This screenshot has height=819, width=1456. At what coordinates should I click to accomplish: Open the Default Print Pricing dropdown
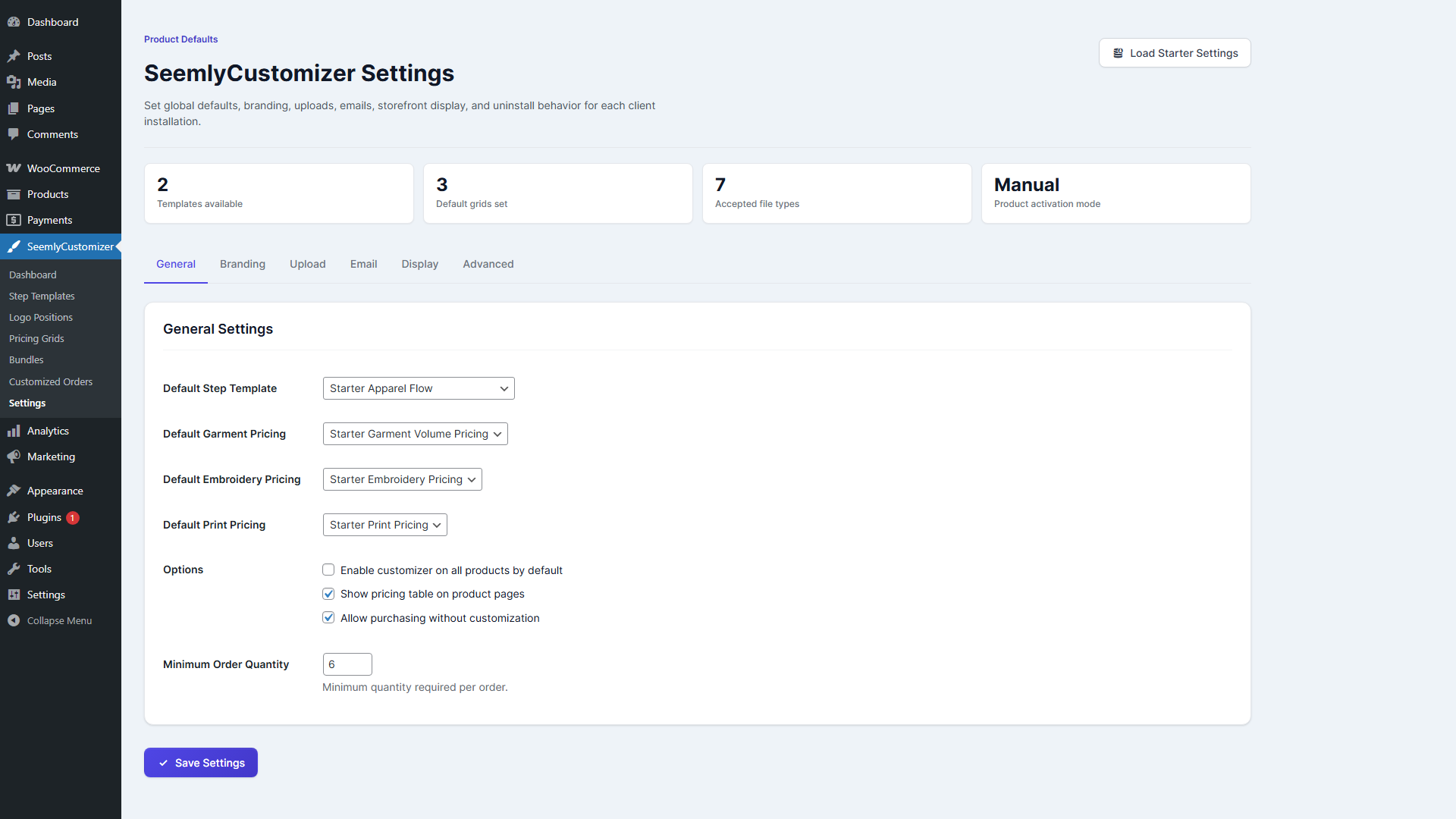pos(385,525)
